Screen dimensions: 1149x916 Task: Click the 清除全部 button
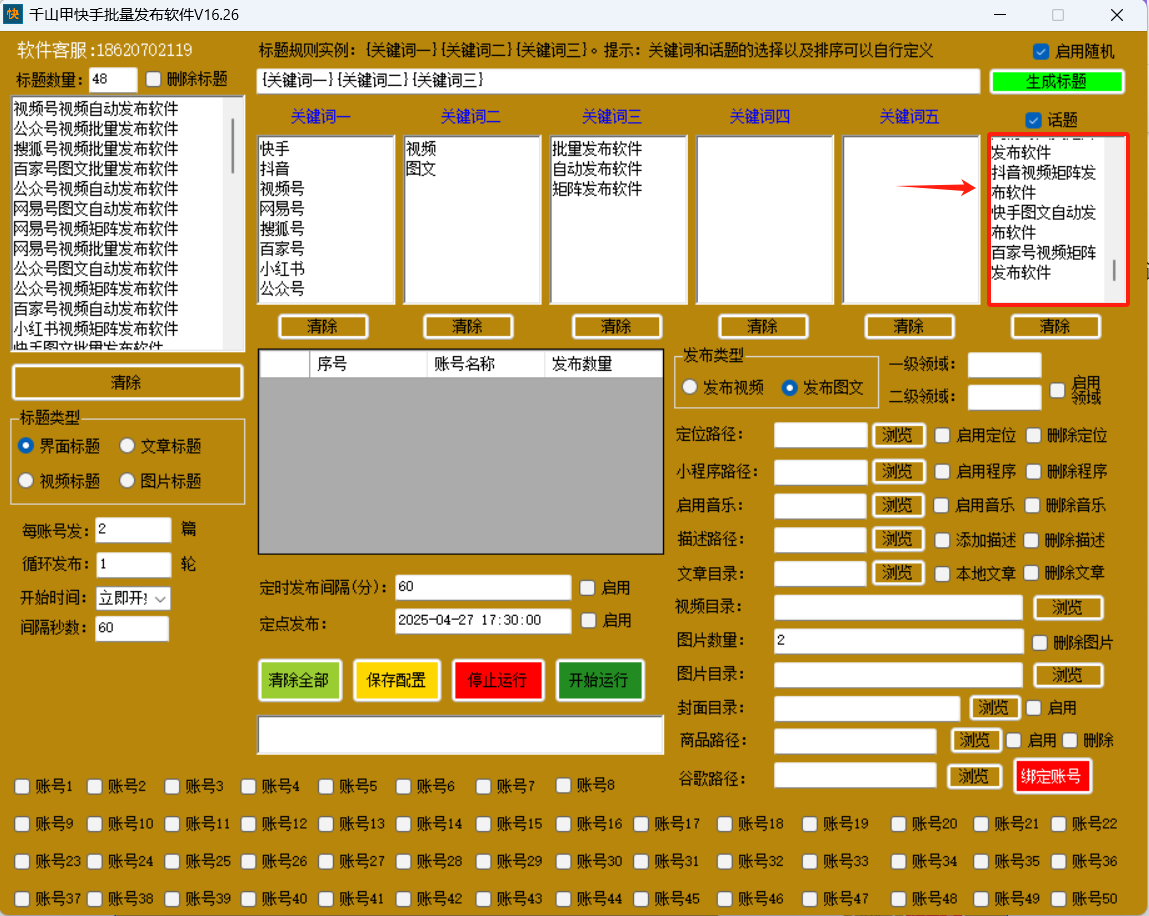299,680
